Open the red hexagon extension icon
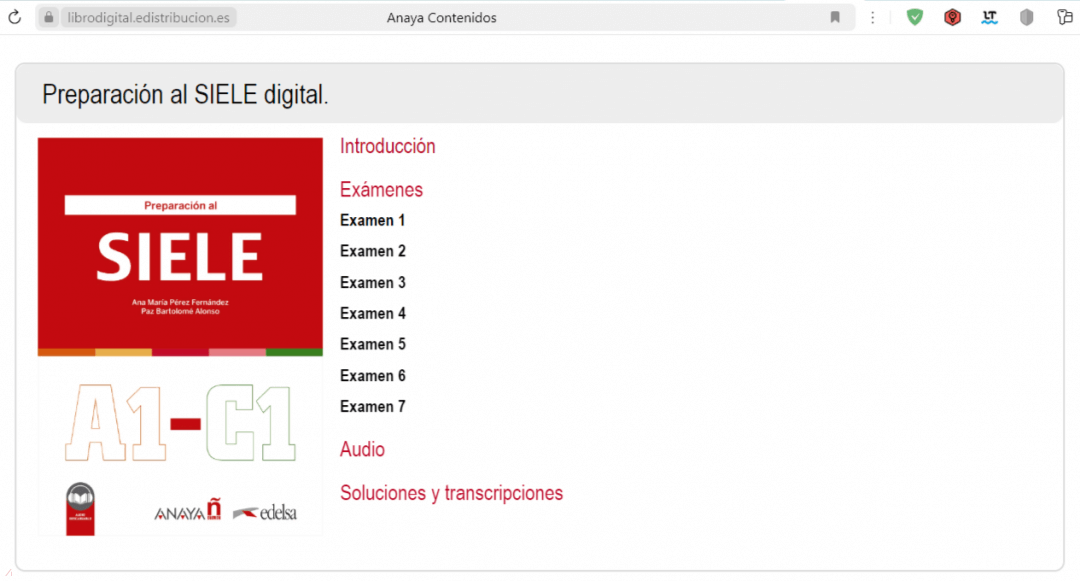The width and height of the screenshot is (1080, 581). point(953,17)
